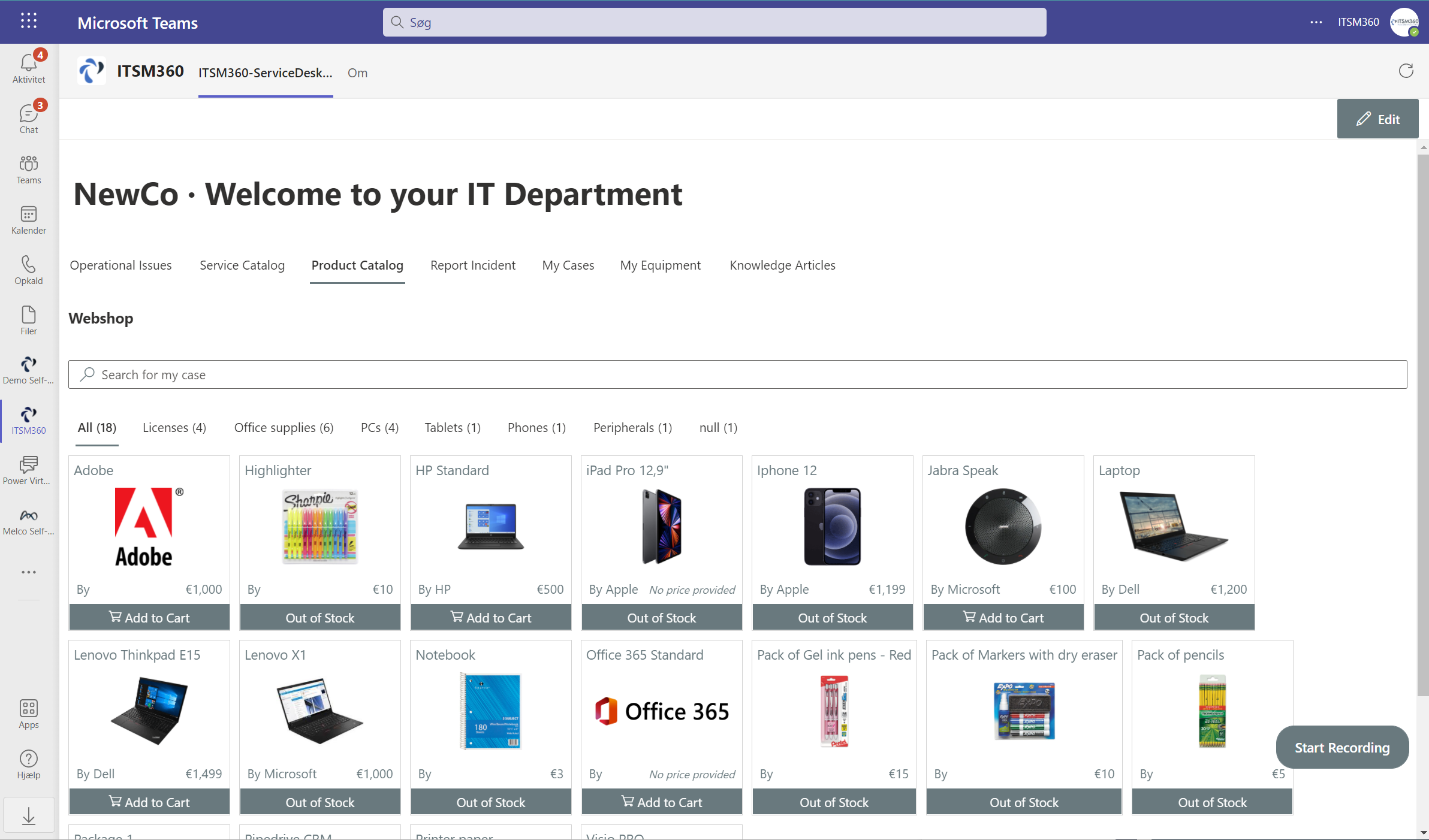Click the download icon in sidebar
The image size is (1429, 840).
tap(29, 815)
